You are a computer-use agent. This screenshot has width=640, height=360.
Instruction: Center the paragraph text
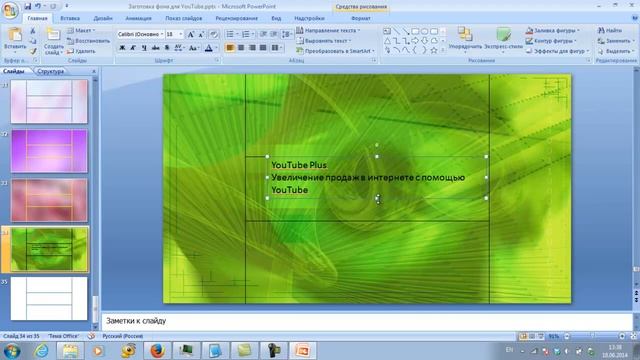coord(241,48)
